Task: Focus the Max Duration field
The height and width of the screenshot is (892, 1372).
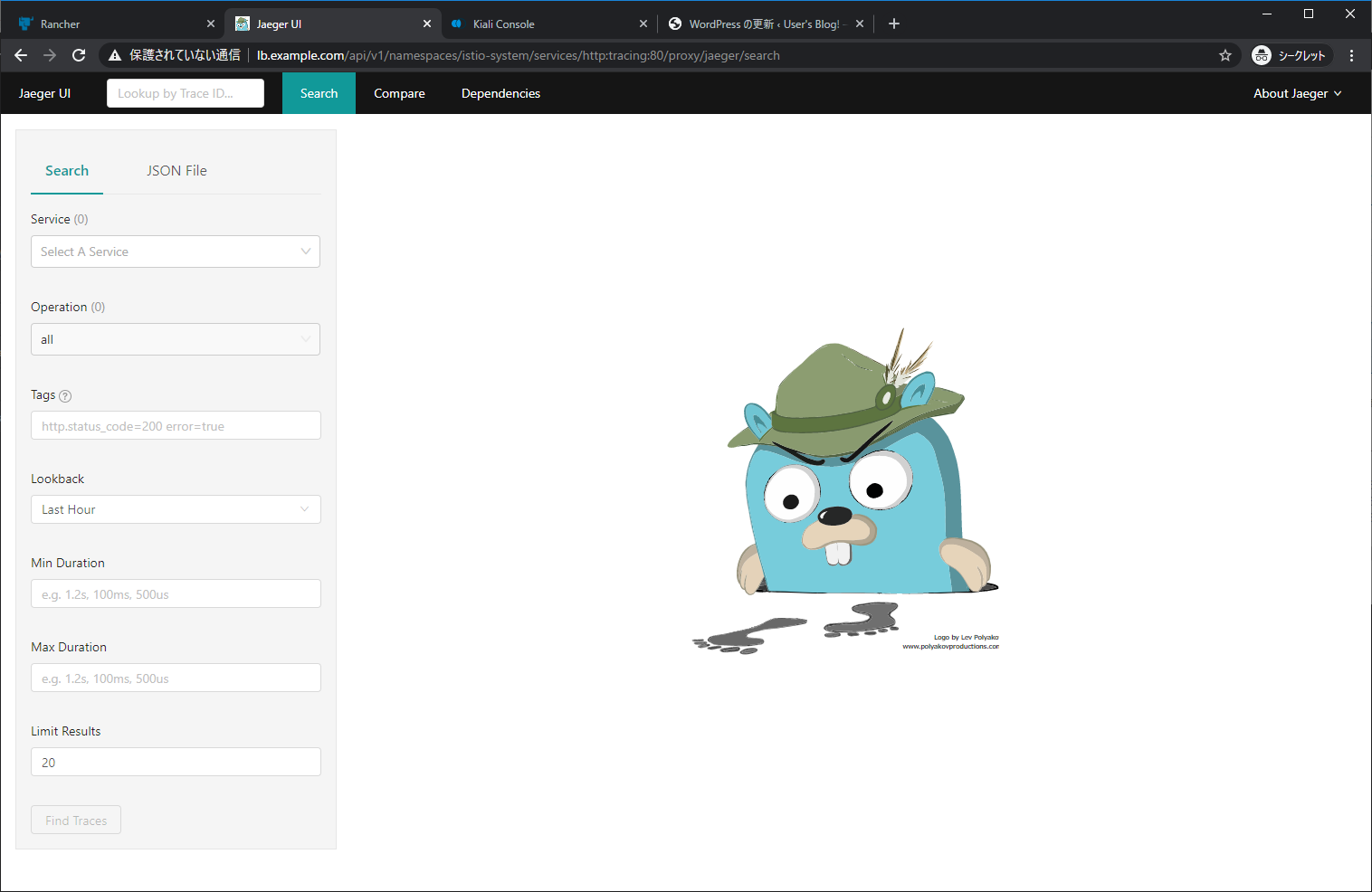Action: coord(176,678)
